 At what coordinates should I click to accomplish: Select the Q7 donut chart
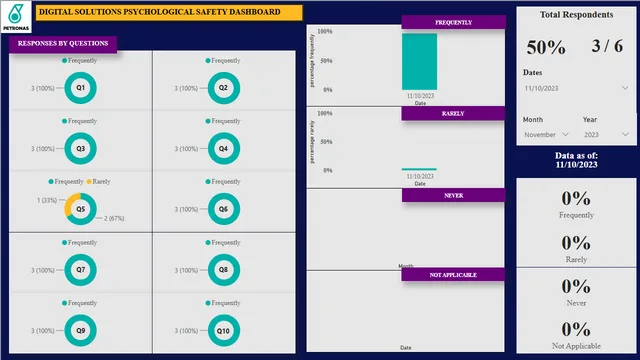80,270
